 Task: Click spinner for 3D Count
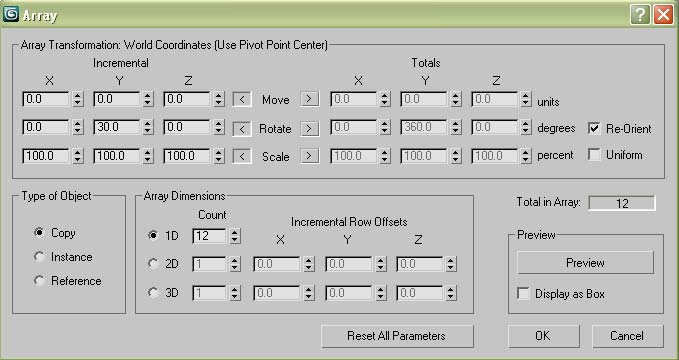pos(235,293)
